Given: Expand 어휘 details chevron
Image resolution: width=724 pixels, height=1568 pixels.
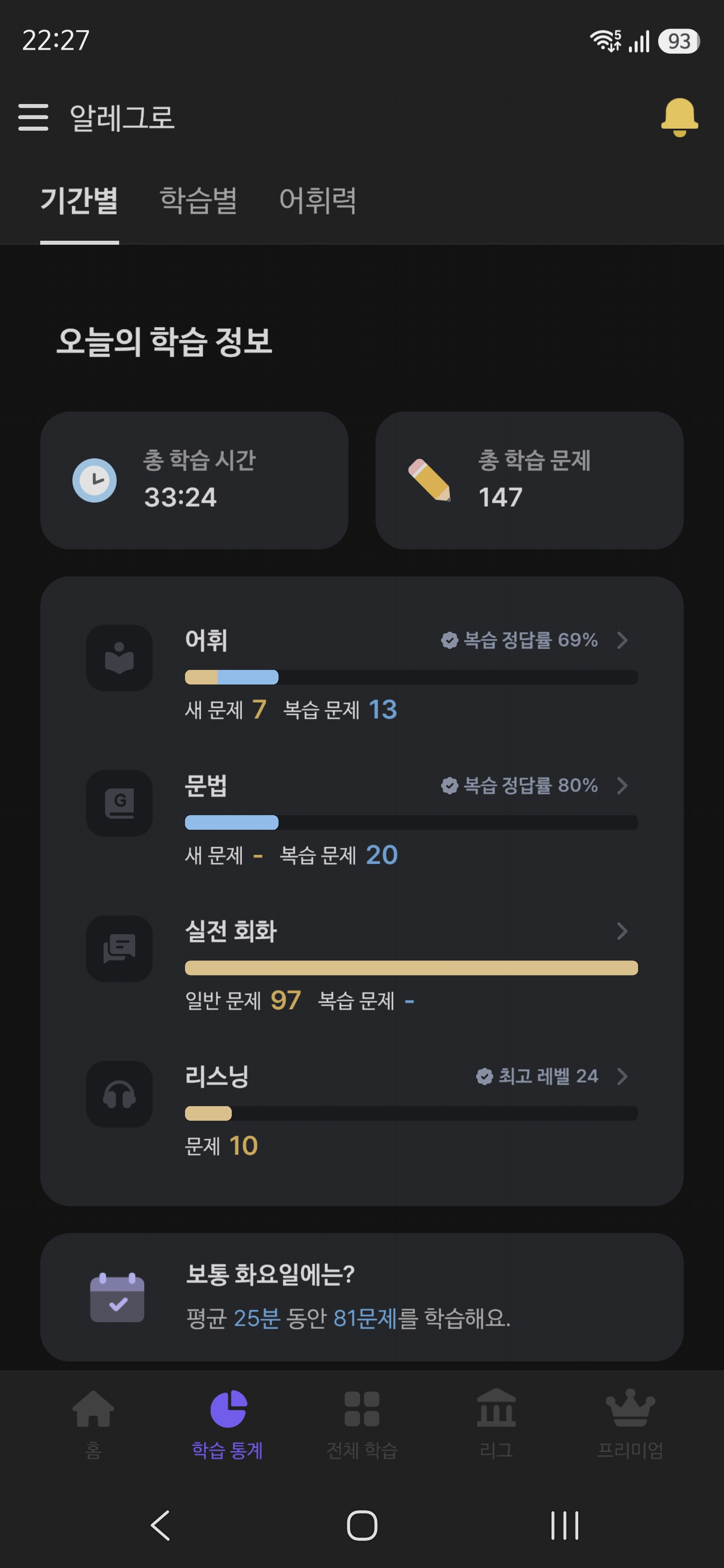Looking at the screenshot, I should point(622,640).
